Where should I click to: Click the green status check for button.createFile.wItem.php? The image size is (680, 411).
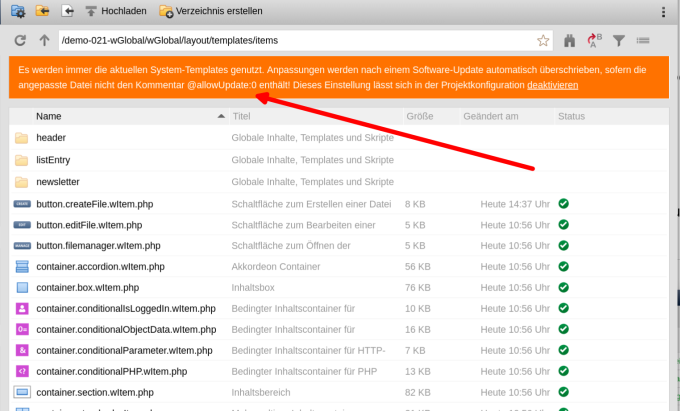[x=564, y=204]
